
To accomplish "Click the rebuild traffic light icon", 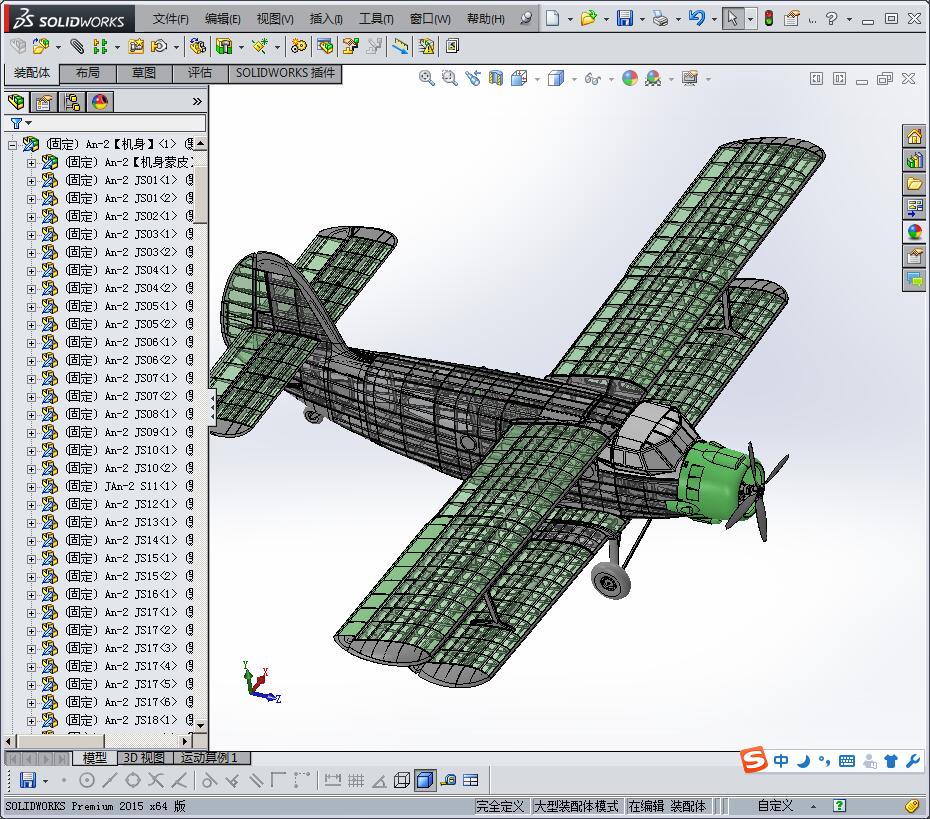I will point(768,18).
